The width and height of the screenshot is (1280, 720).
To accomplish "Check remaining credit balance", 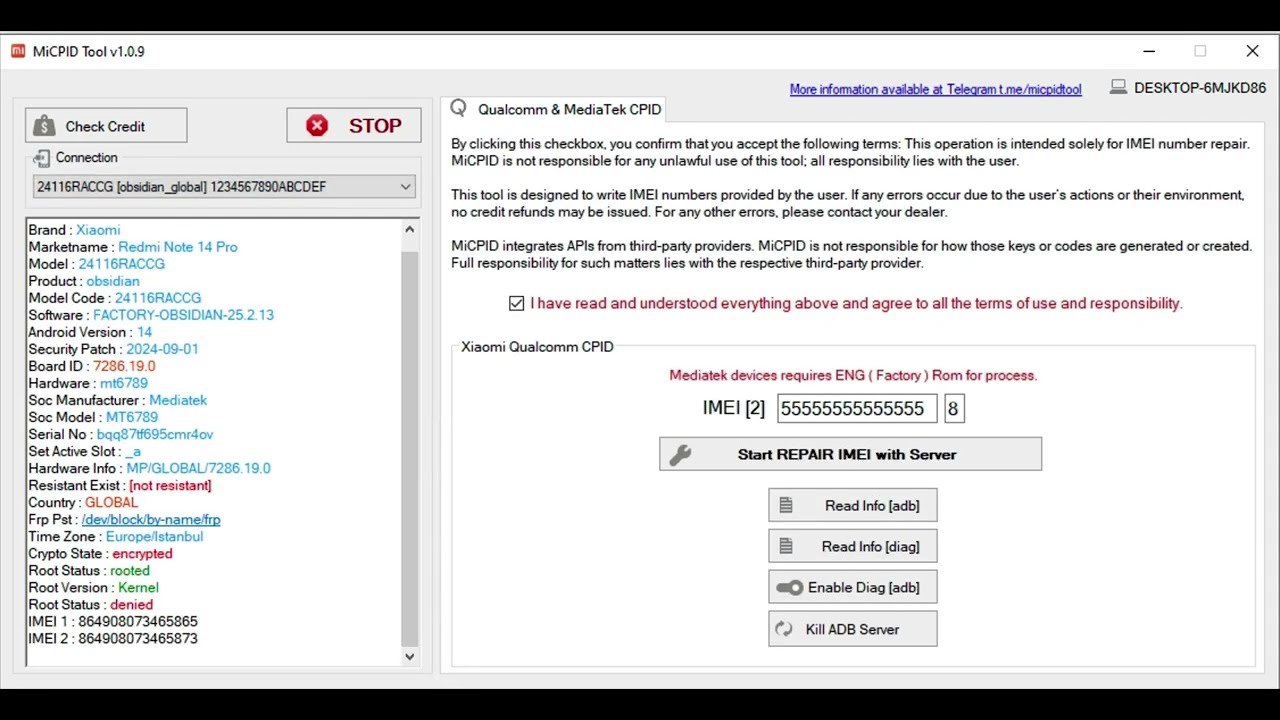I will click(106, 126).
